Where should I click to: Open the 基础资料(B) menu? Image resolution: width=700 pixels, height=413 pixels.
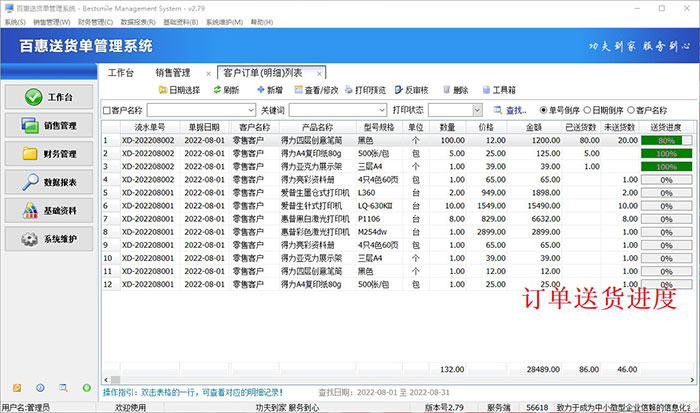tap(180, 22)
